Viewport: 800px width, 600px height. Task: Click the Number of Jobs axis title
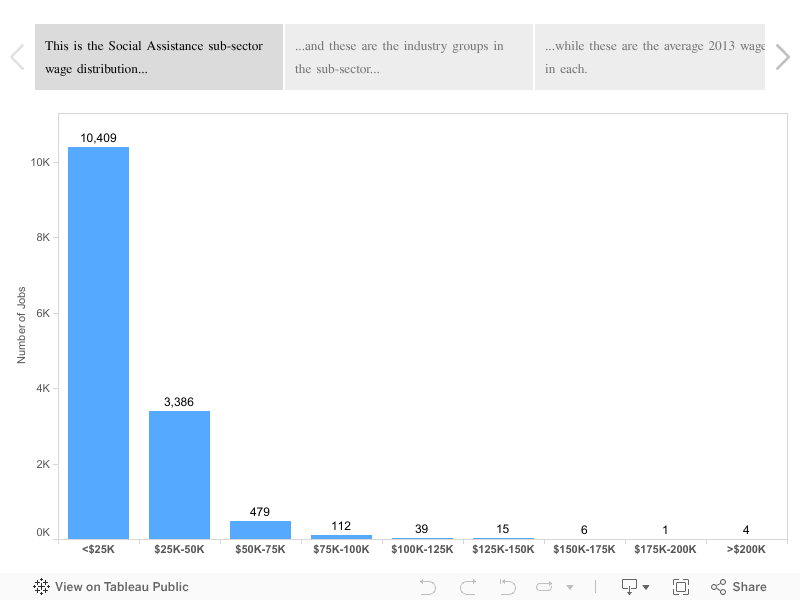[x=21, y=325]
